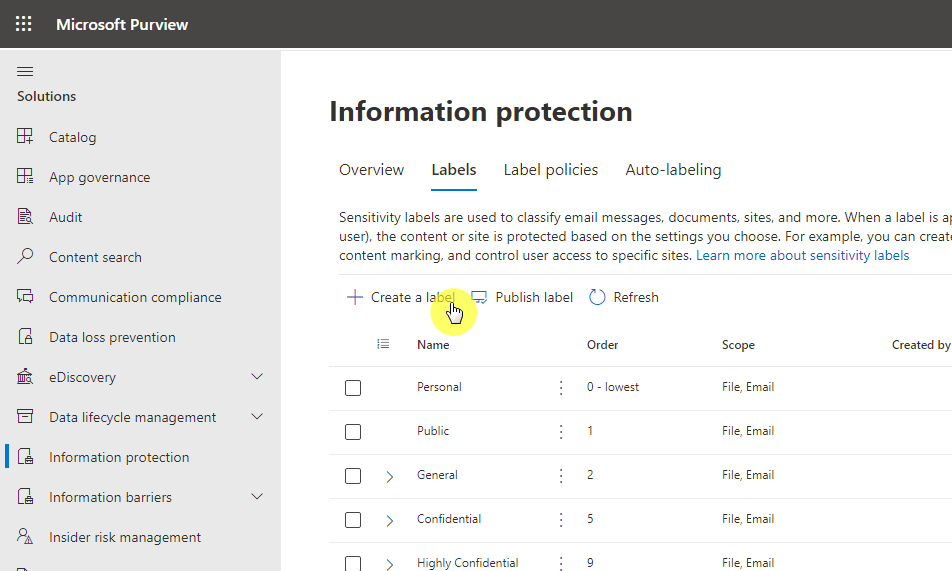Click the Publish label monitor icon
This screenshot has height=571, width=952.
coord(479,297)
